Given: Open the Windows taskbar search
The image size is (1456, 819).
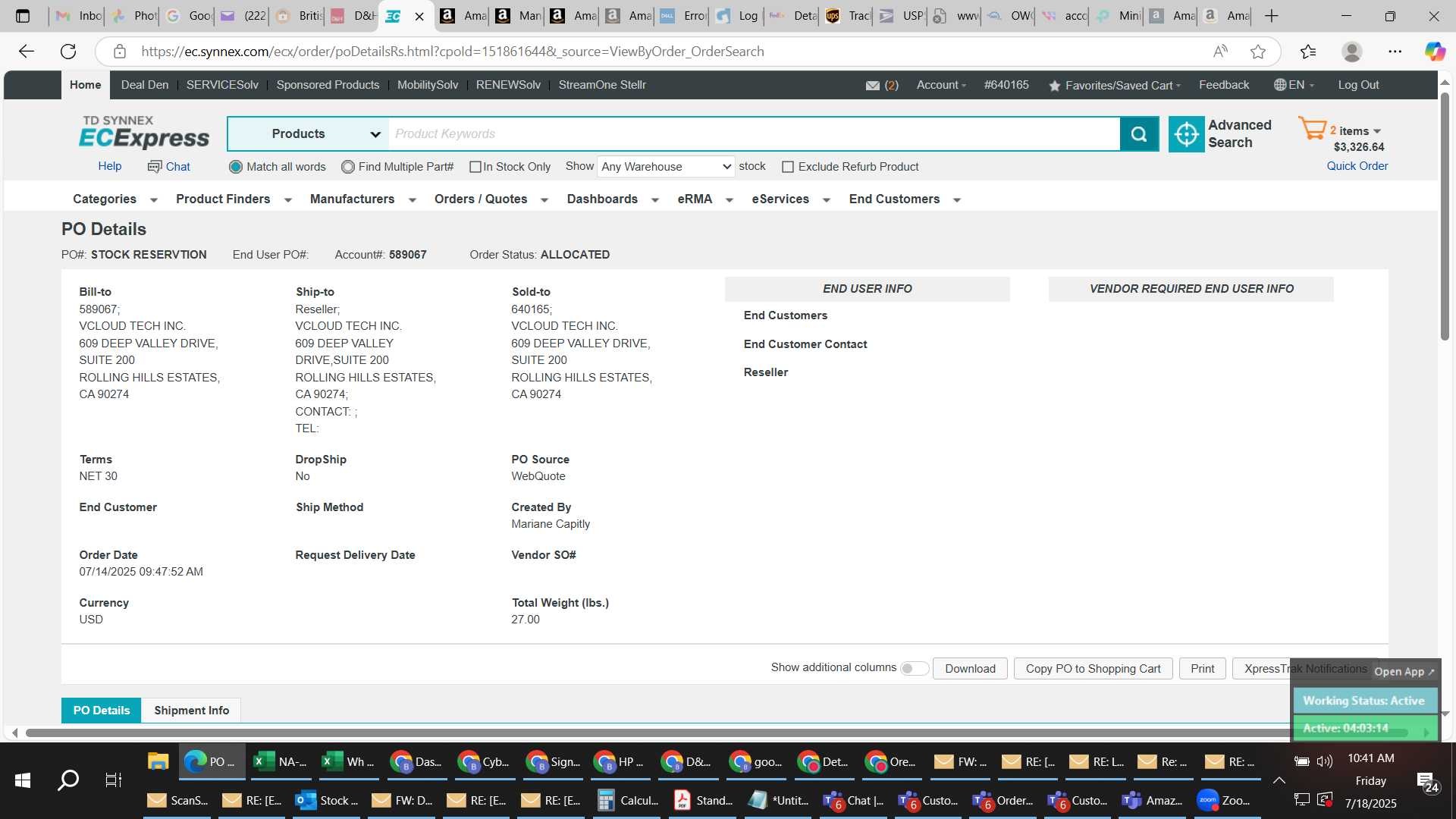Looking at the screenshot, I should click(x=68, y=780).
